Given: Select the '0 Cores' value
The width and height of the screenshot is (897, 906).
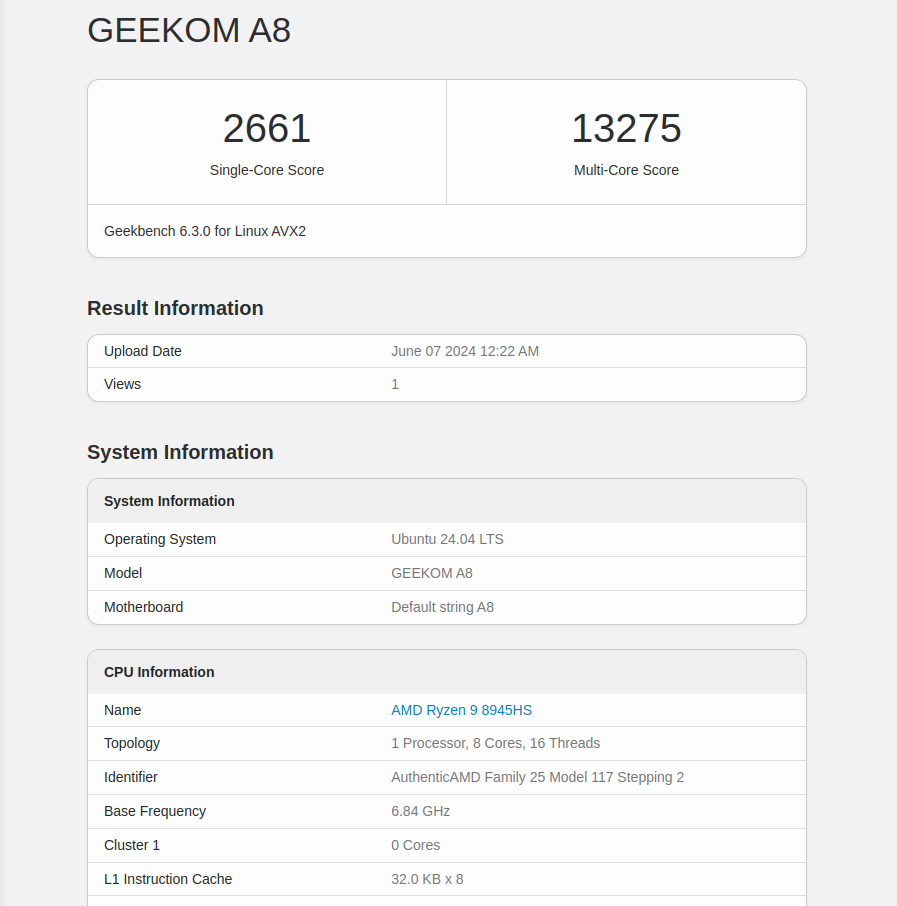Looking at the screenshot, I should click(x=416, y=845).
